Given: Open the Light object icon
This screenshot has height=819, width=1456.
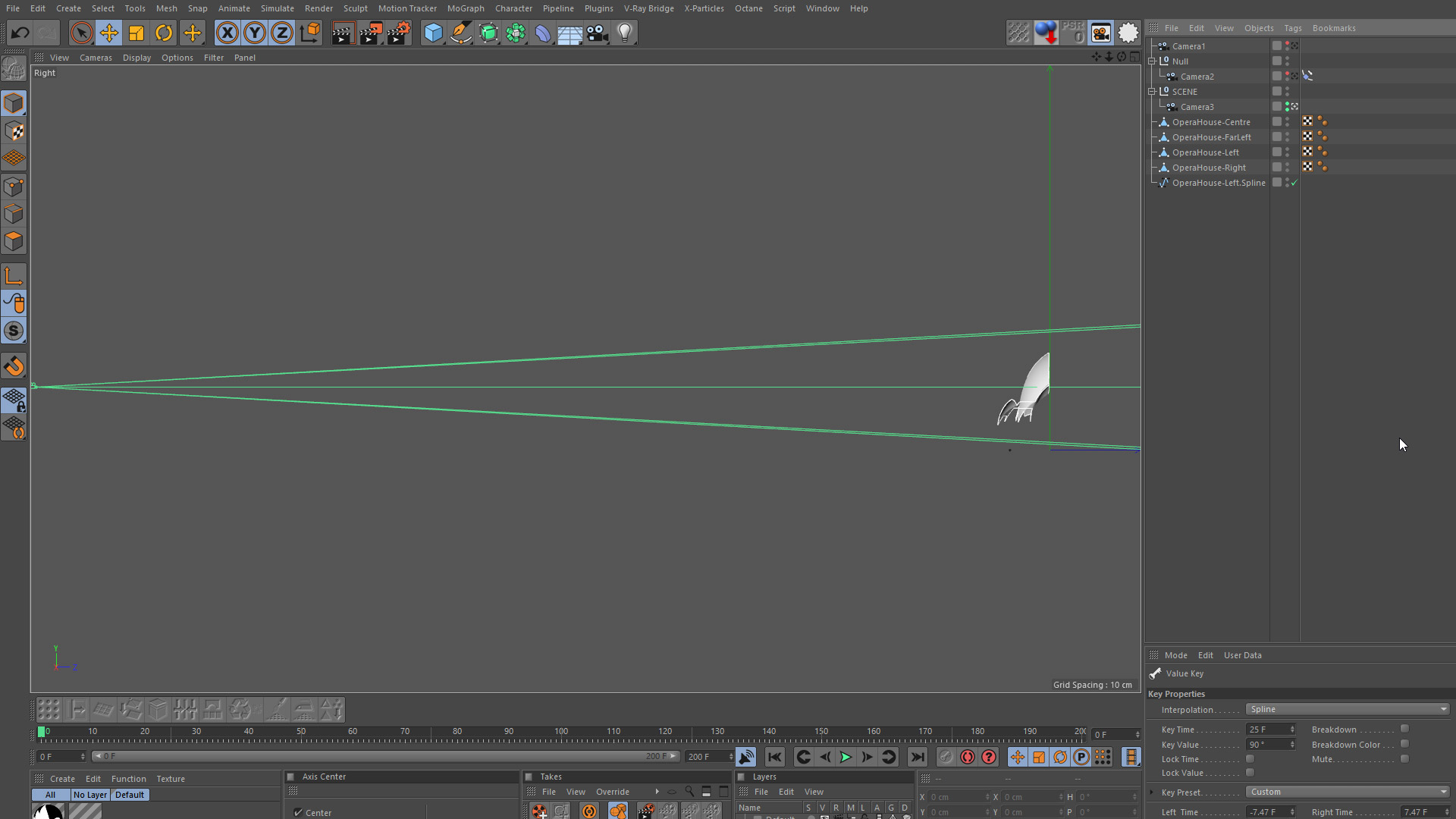Looking at the screenshot, I should (625, 33).
